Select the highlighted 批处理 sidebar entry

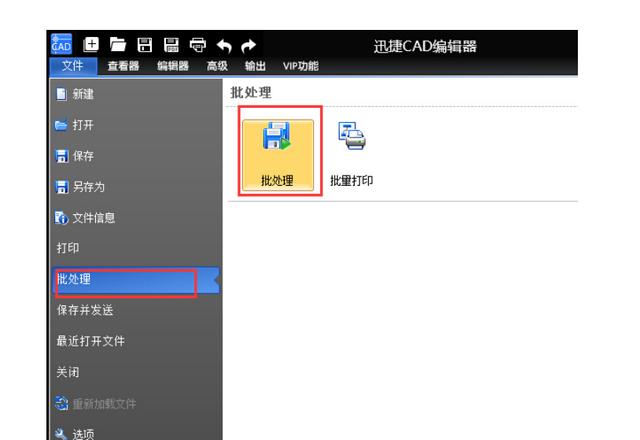coord(136,280)
